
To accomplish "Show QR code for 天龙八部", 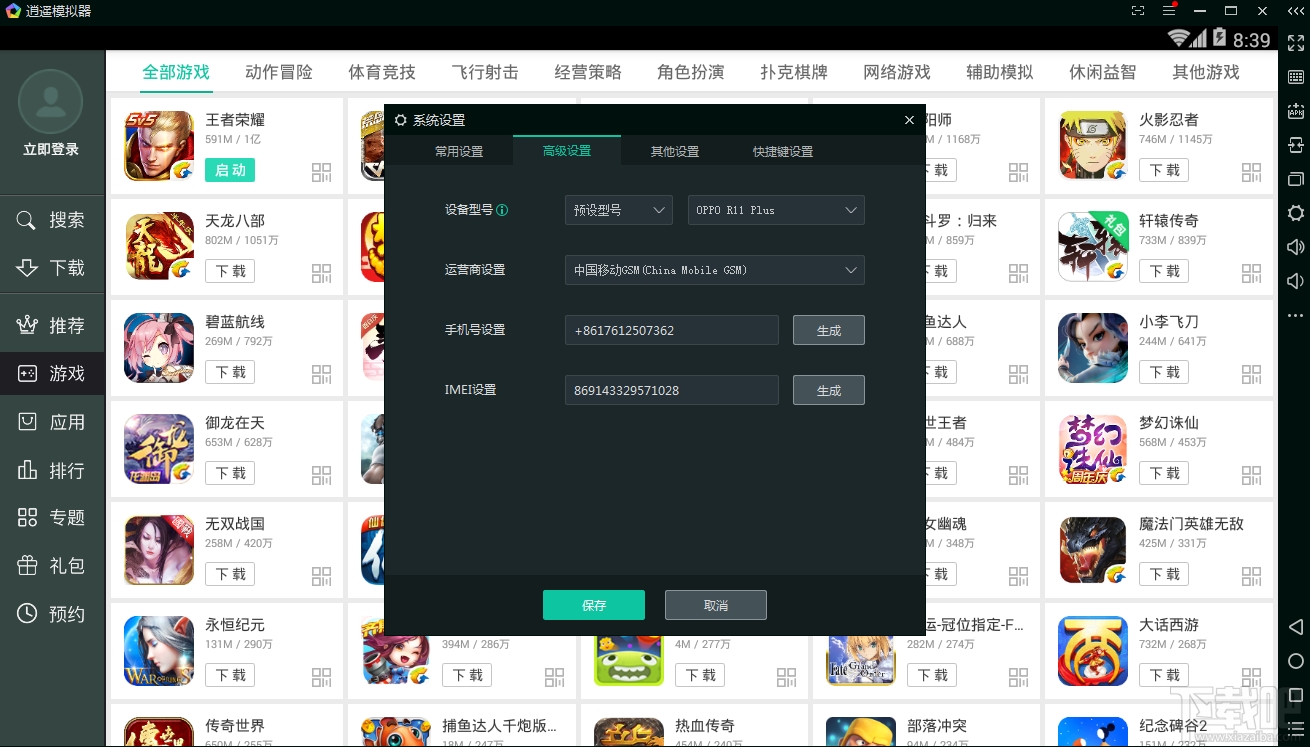I will pyautogui.click(x=321, y=273).
